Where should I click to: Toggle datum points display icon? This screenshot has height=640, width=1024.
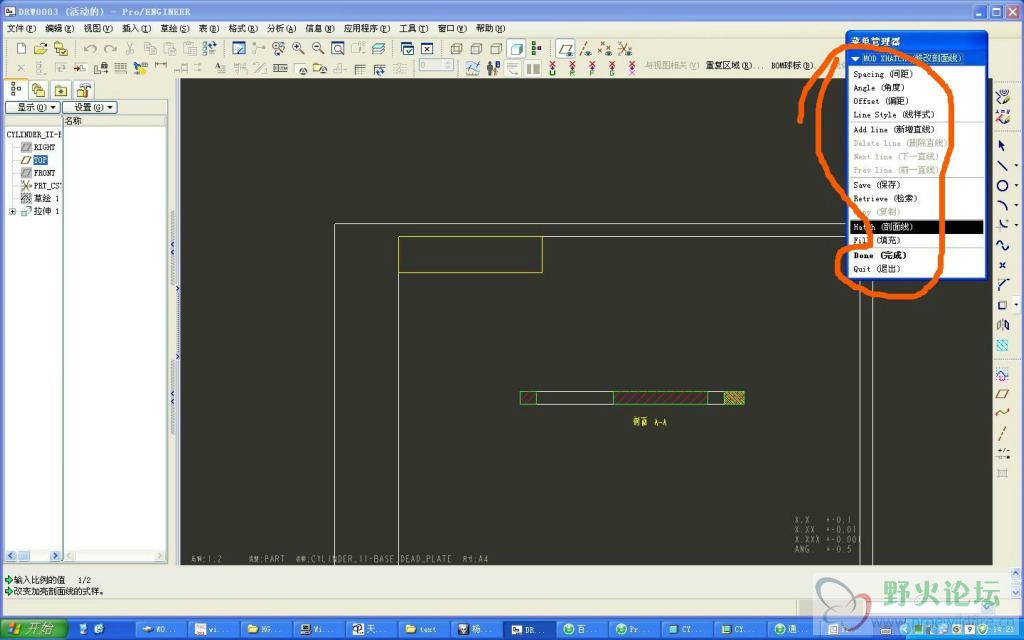tap(605, 48)
